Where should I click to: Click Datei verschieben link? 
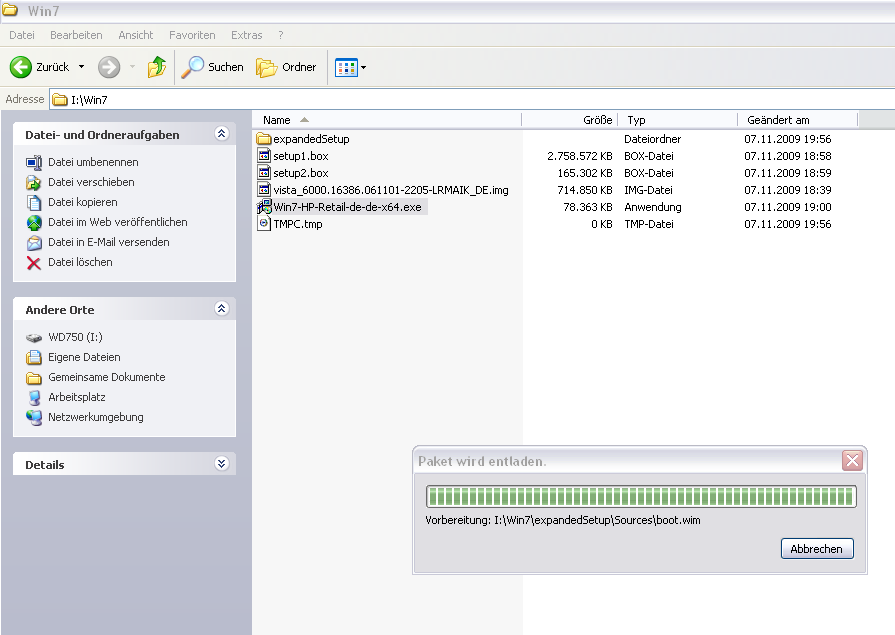coord(91,182)
